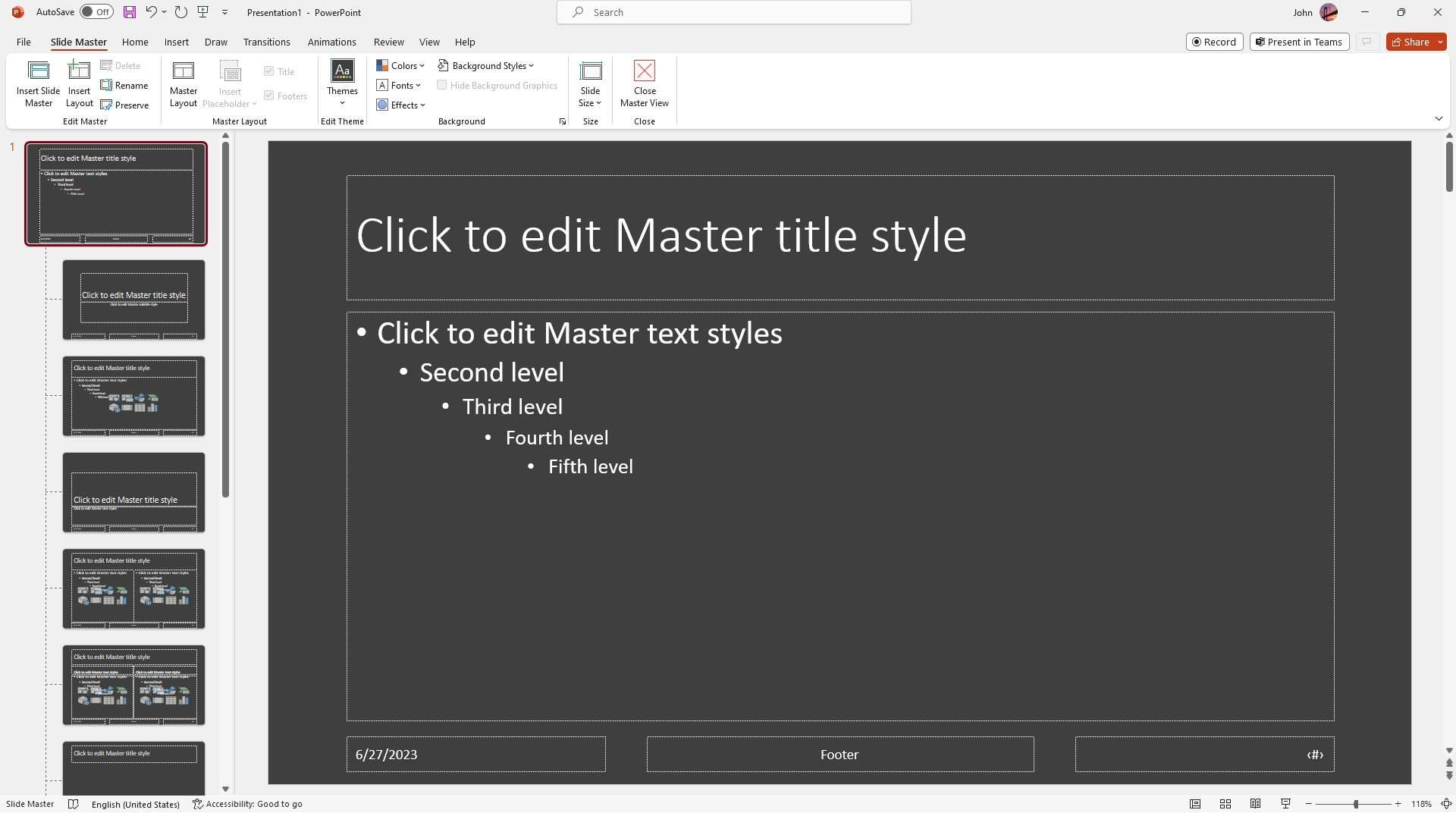The height and width of the screenshot is (813, 1456).
Task: Open Insert Placeholder dropdown
Action: pos(230,84)
